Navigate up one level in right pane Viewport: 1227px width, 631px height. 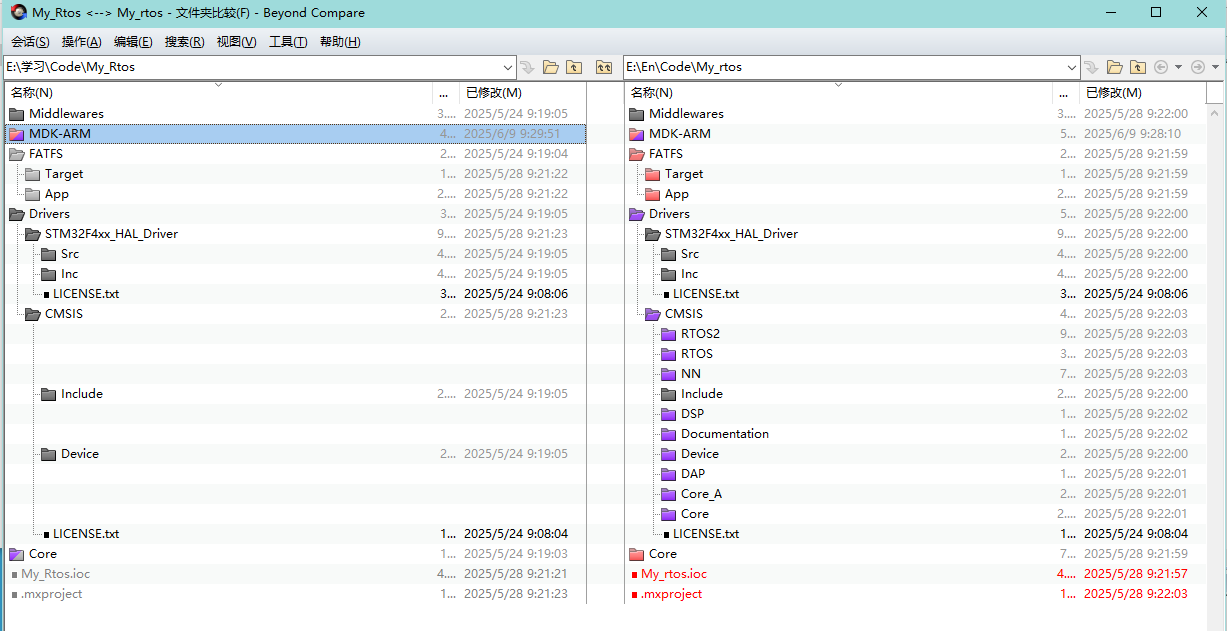[1138, 67]
